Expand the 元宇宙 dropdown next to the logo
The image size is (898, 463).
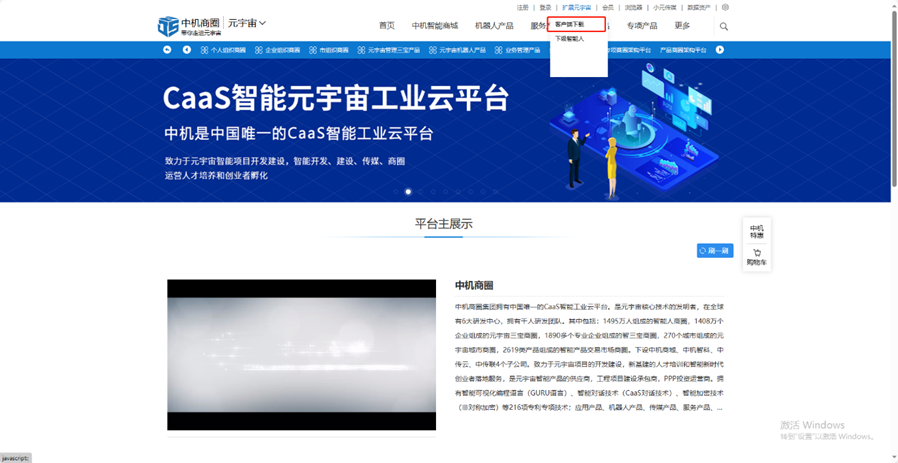(247, 23)
